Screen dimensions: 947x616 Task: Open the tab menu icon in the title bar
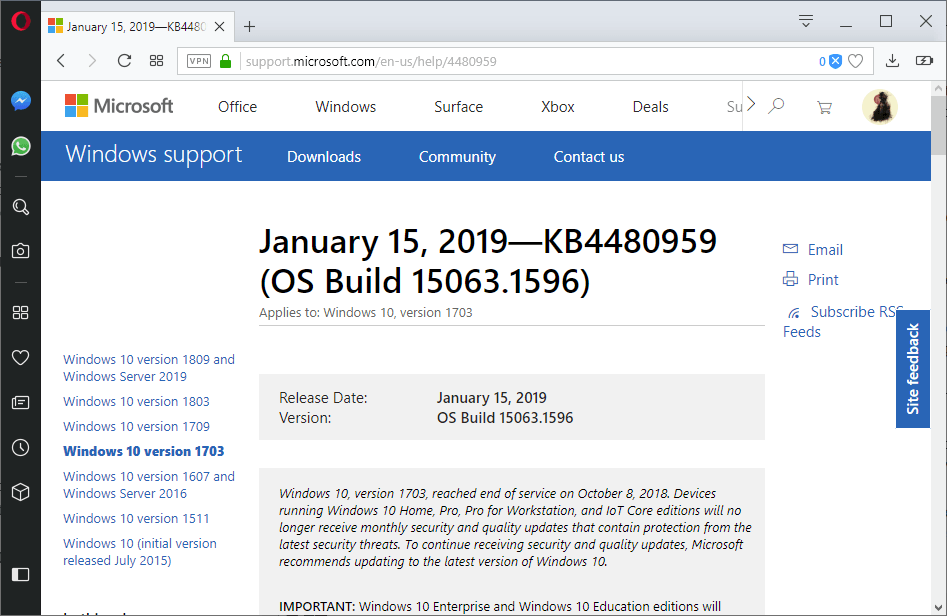[x=806, y=22]
